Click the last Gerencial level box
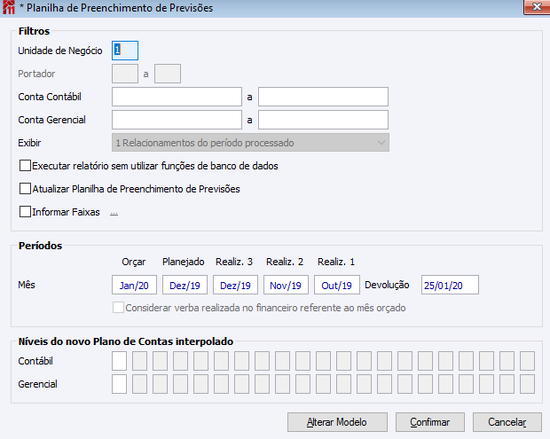The height and width of the screenshot is (439, 550). [x=527, y=384]
